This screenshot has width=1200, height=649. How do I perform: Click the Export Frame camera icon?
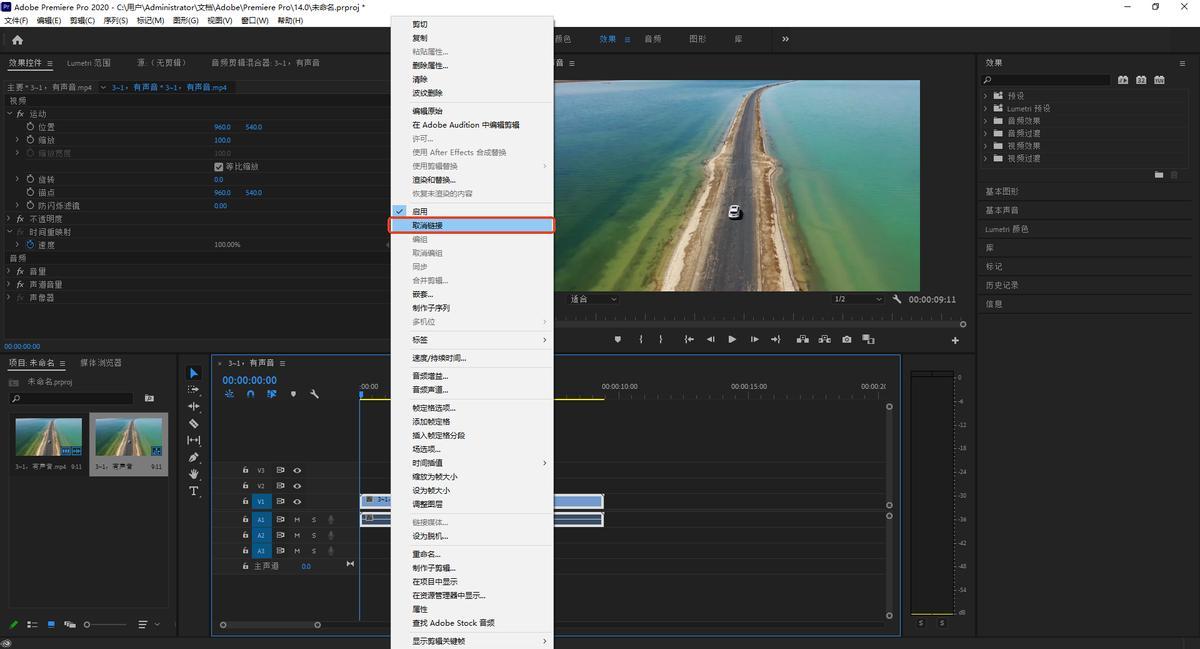846,339
